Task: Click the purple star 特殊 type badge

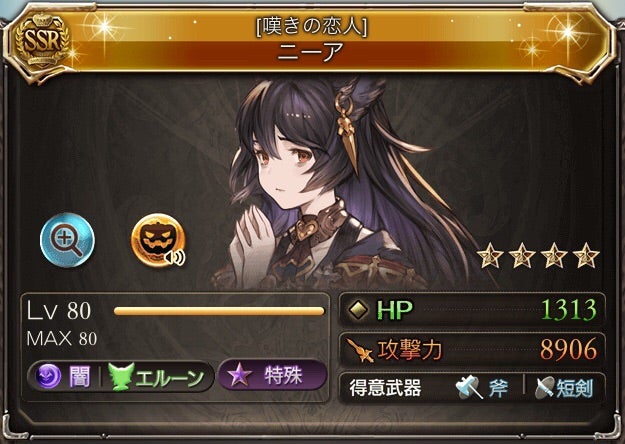Action: (273, 376)
